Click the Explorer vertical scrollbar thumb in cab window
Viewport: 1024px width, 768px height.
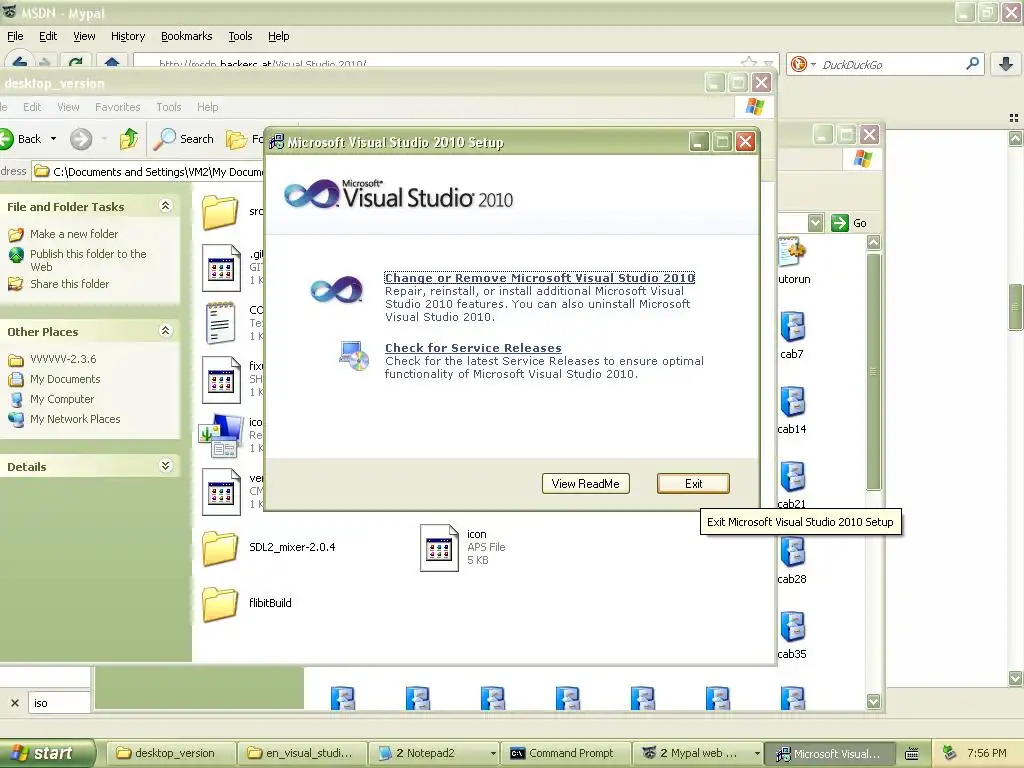[x=873, y=372]
